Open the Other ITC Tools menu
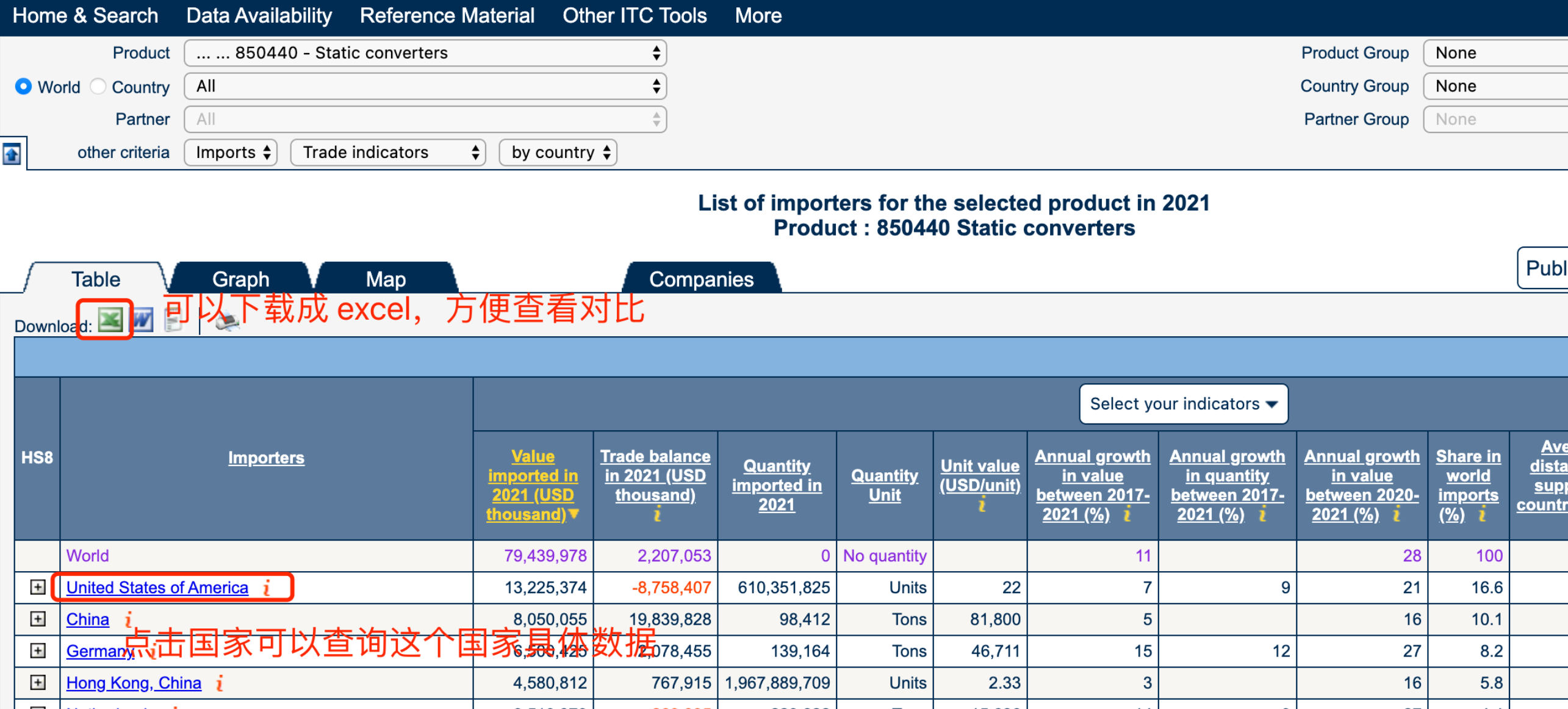Image resolution: width=1568 pixels, height=709 pixels. (x=635, y=15)
